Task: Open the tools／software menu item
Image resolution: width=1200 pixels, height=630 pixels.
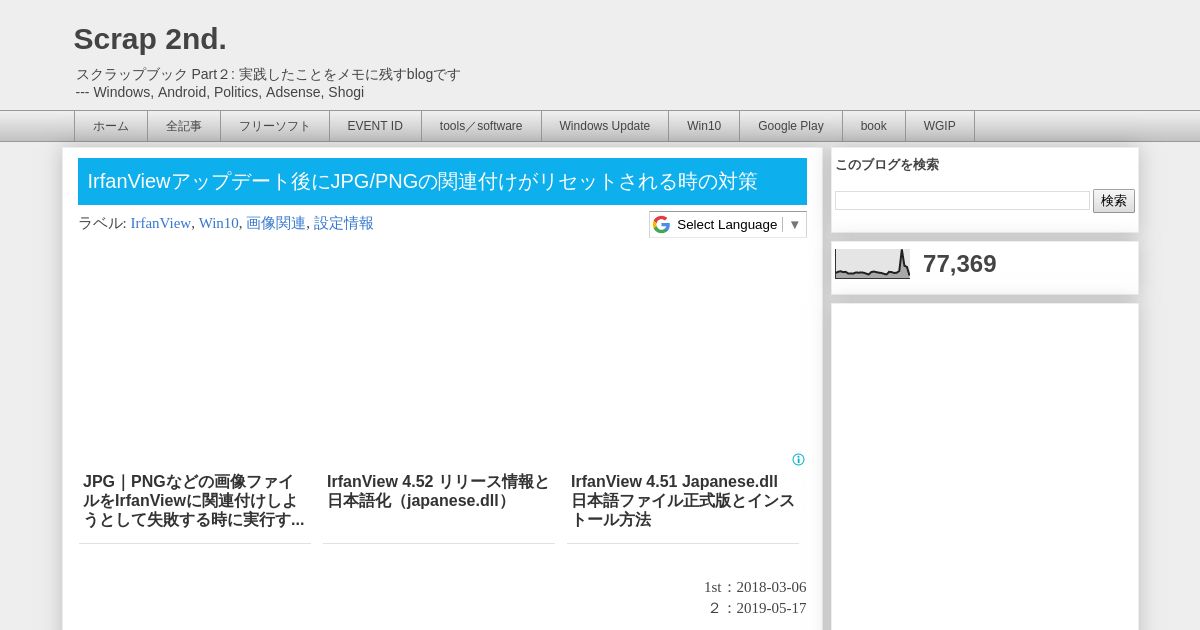Action: pos(481,126)
